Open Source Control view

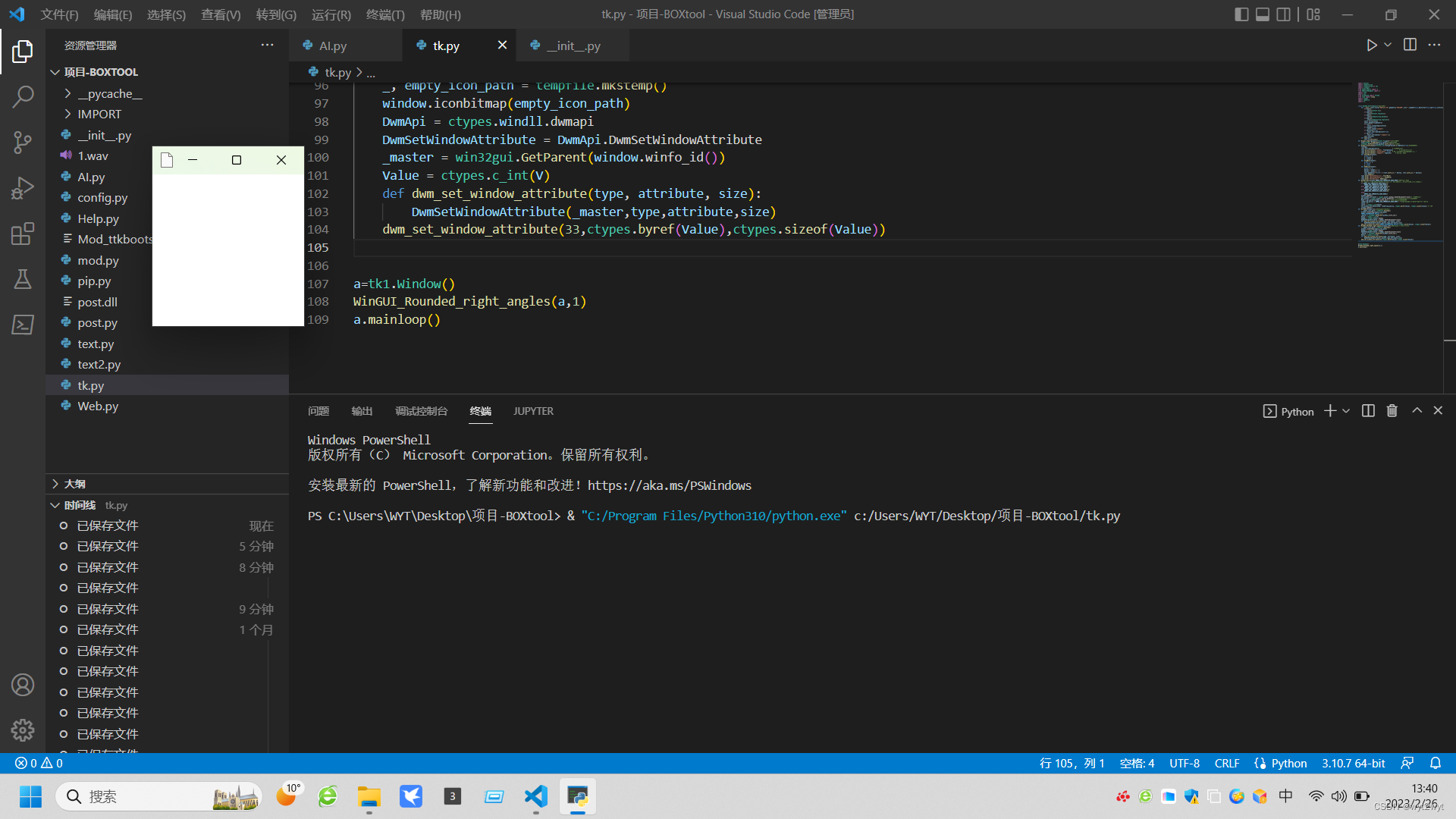(x=23, y=142)
